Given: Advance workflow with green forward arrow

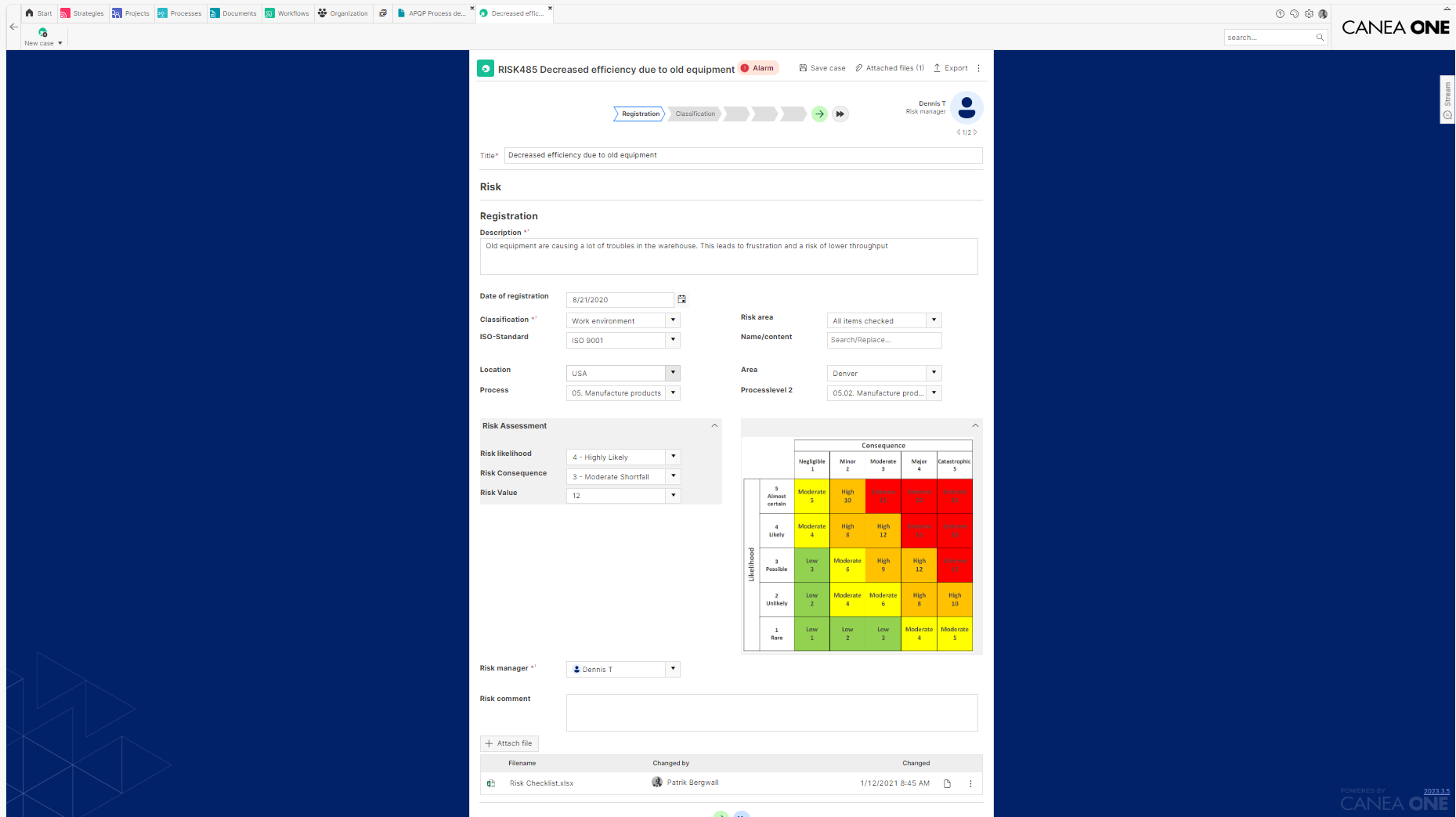Looking at the screenshot, I should (x=819, y=114).
